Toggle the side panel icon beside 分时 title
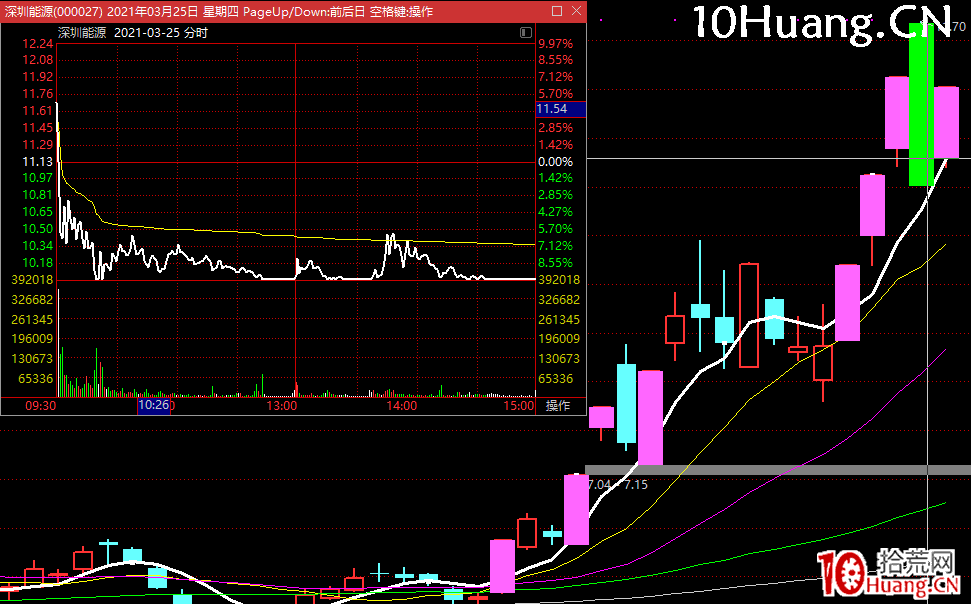 (526, 32)
